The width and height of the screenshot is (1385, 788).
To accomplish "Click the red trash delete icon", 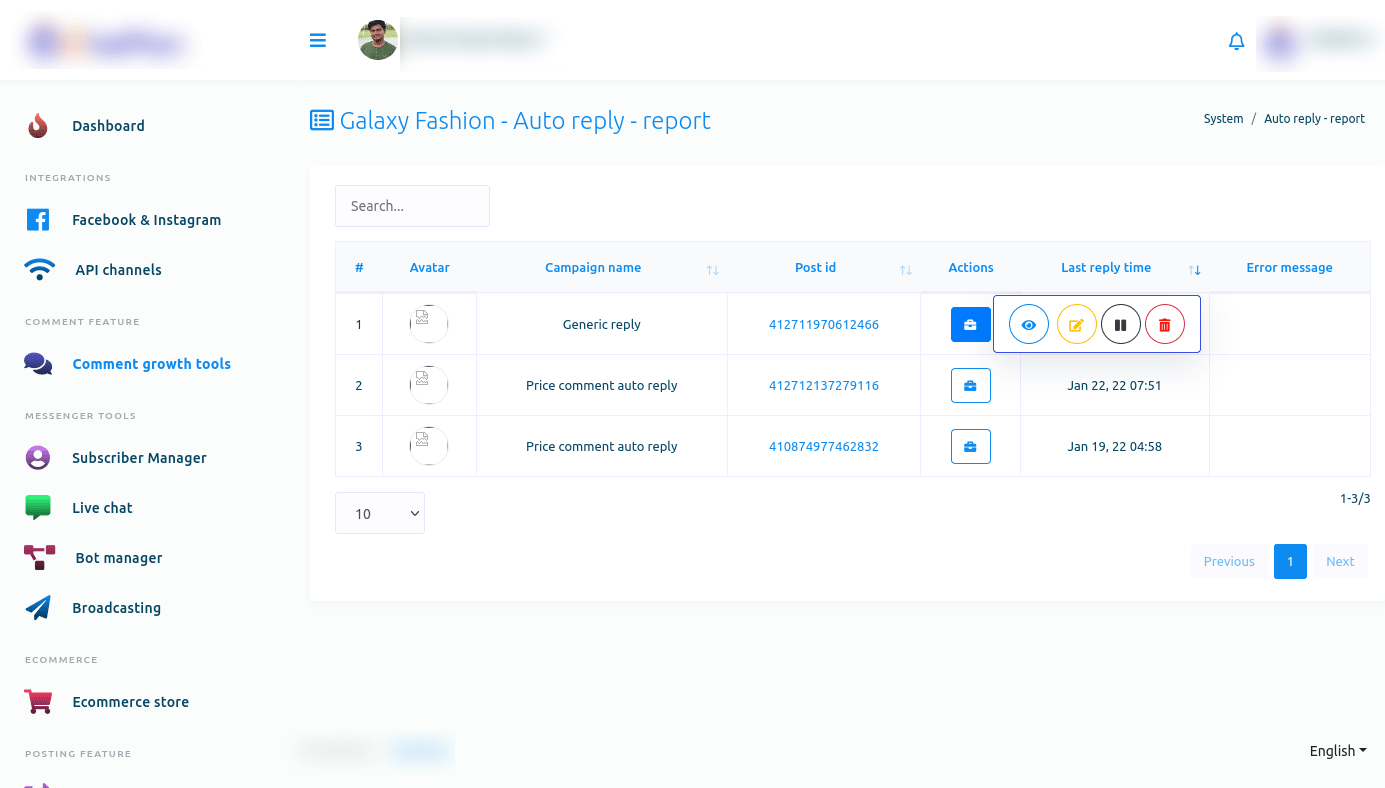I will pos(1164,325).
